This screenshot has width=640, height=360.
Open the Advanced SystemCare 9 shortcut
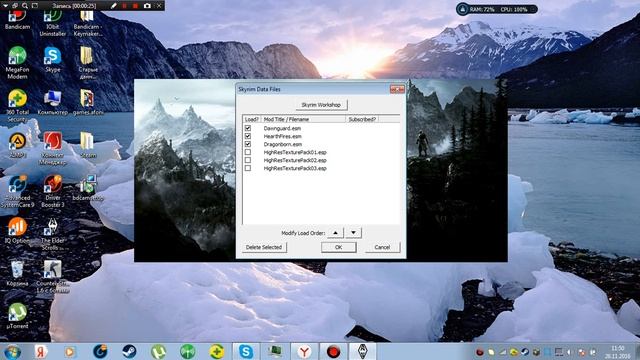pos(17,191)
